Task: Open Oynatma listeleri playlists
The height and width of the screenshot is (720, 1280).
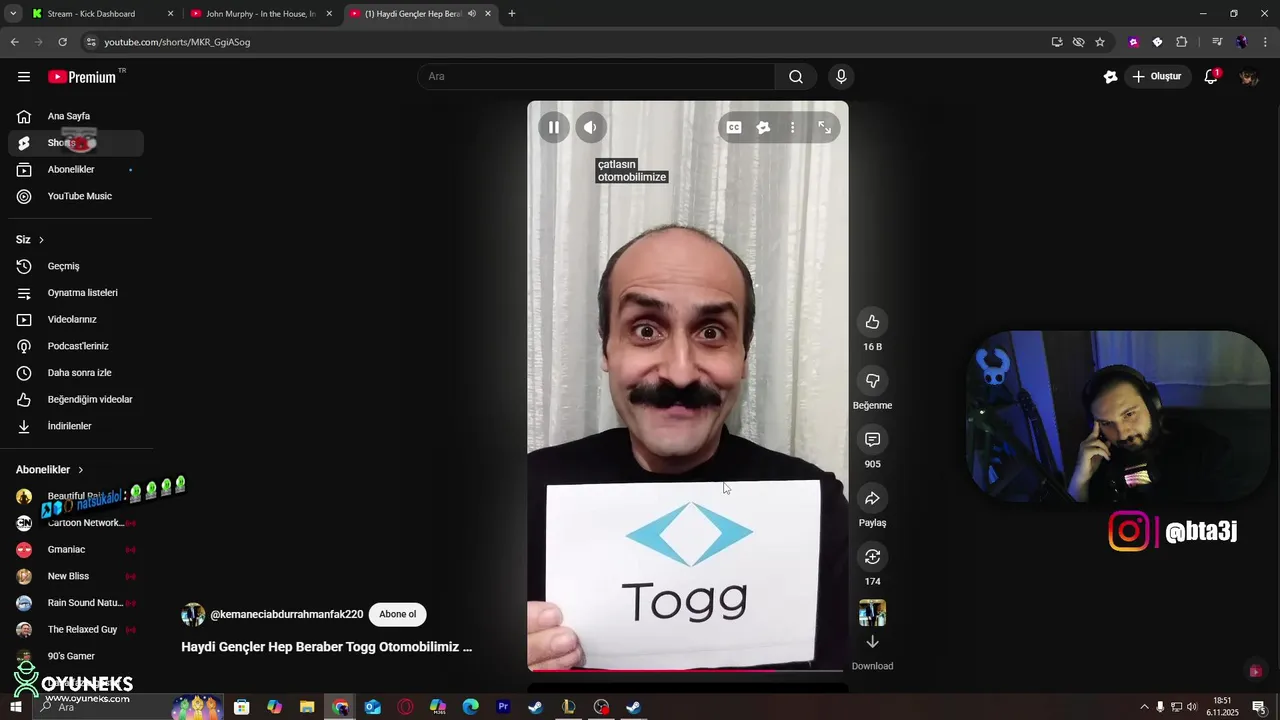Action: point(76,293)
